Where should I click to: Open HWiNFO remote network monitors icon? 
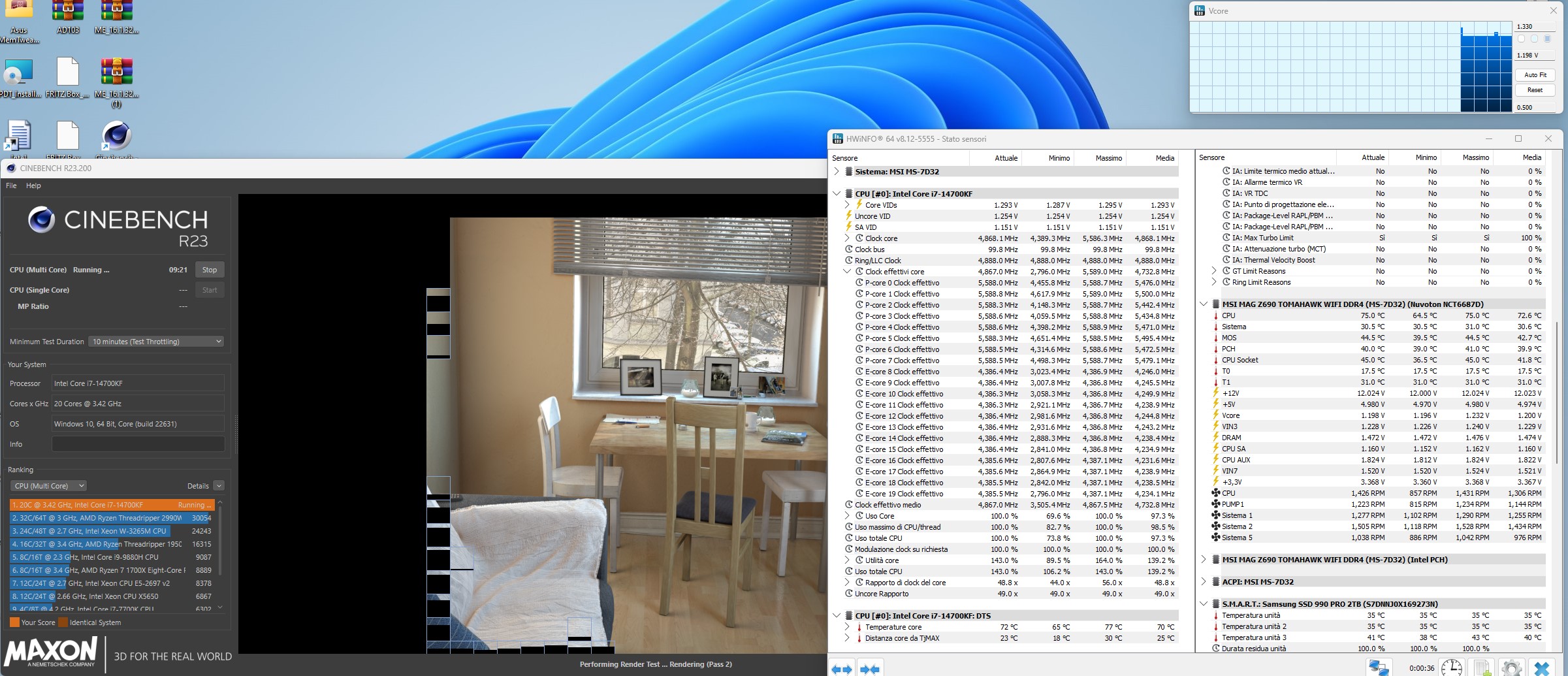[x=1379, y=668]
